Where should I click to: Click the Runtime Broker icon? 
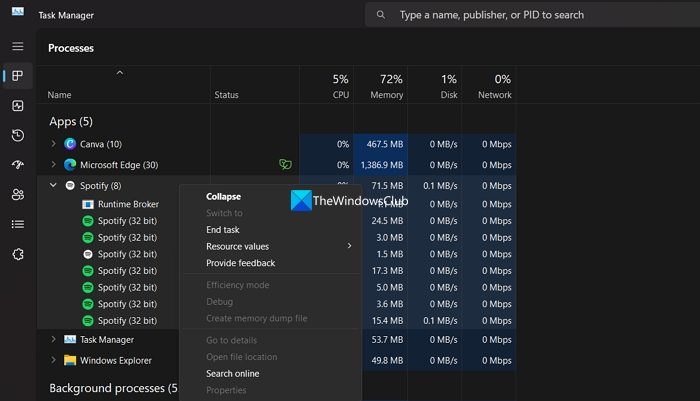tap(88, 204)
